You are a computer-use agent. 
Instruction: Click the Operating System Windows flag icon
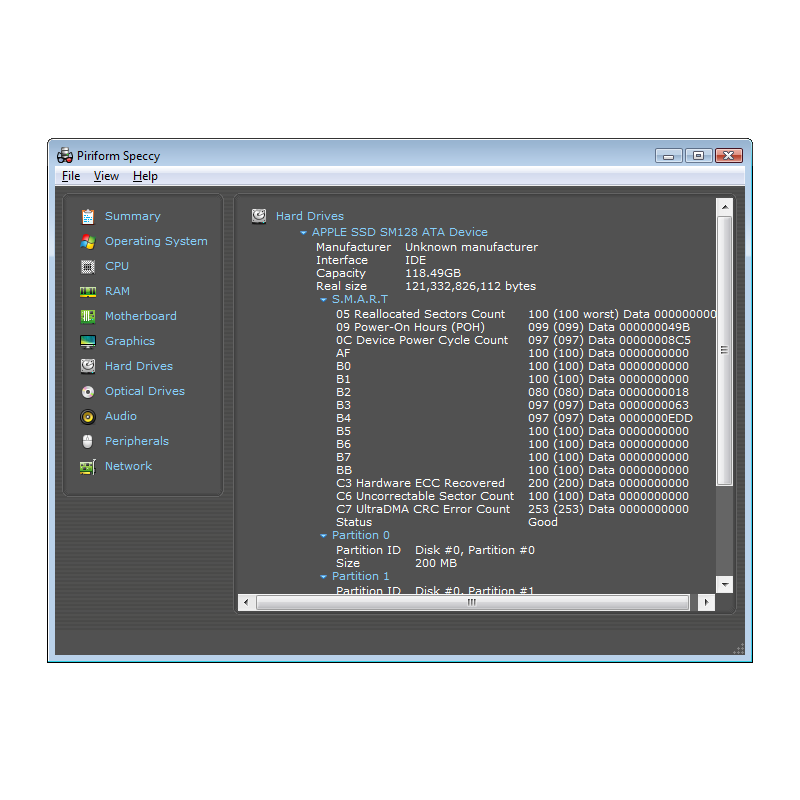pyautogui.click(x=88, y=241)
